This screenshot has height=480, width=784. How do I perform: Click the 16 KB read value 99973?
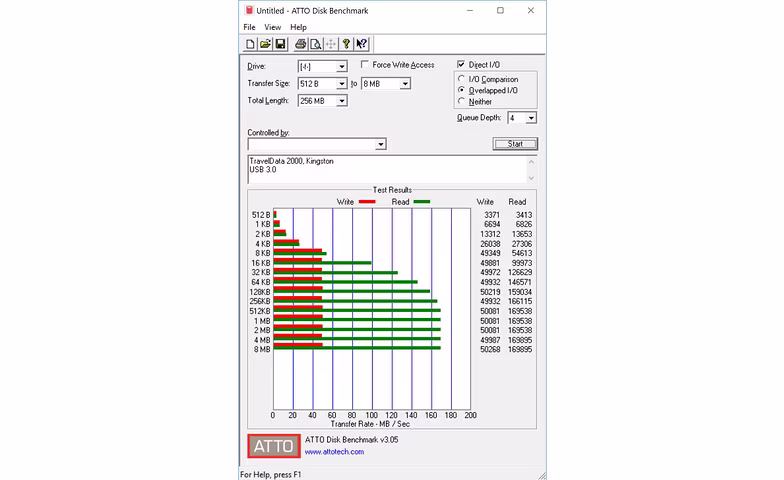point(522,263)
